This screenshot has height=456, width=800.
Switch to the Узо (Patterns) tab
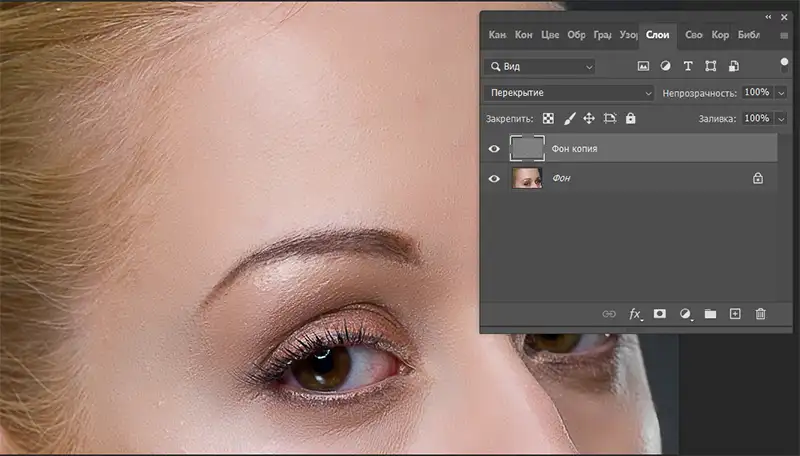click(629, 35)
